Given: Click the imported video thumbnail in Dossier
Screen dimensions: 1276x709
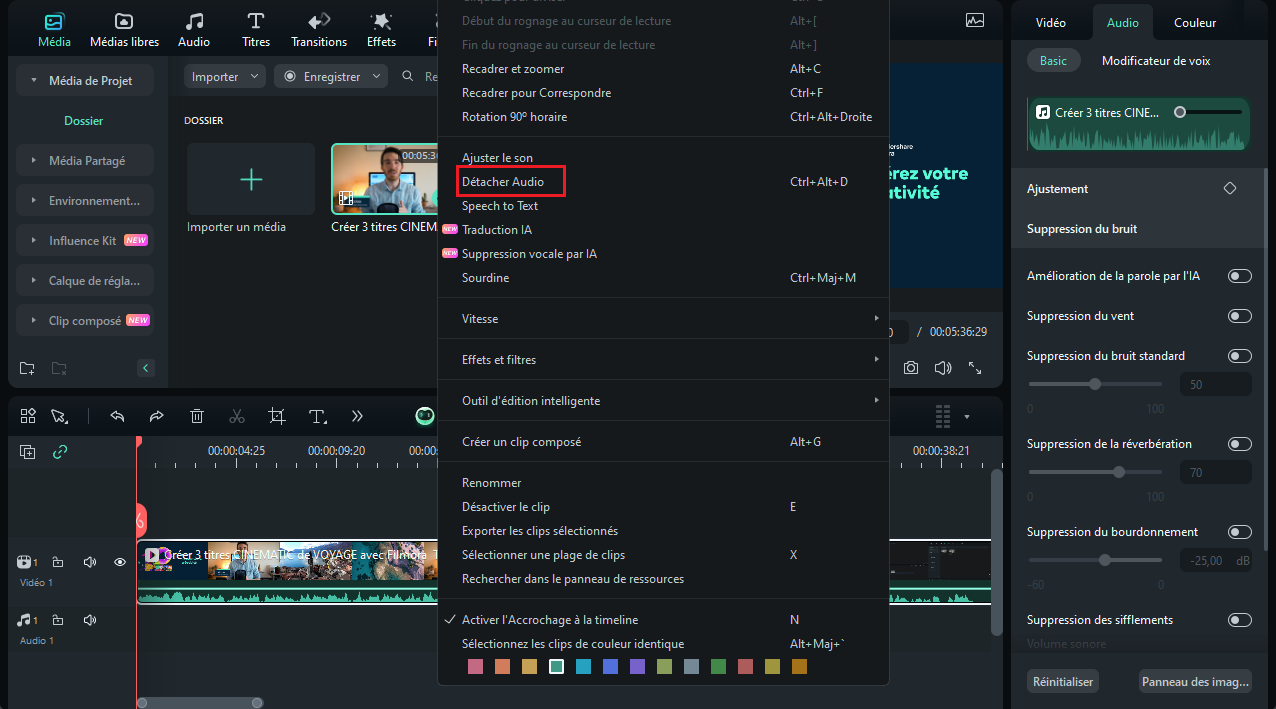Looking at the screenshot, I should 385,179.
